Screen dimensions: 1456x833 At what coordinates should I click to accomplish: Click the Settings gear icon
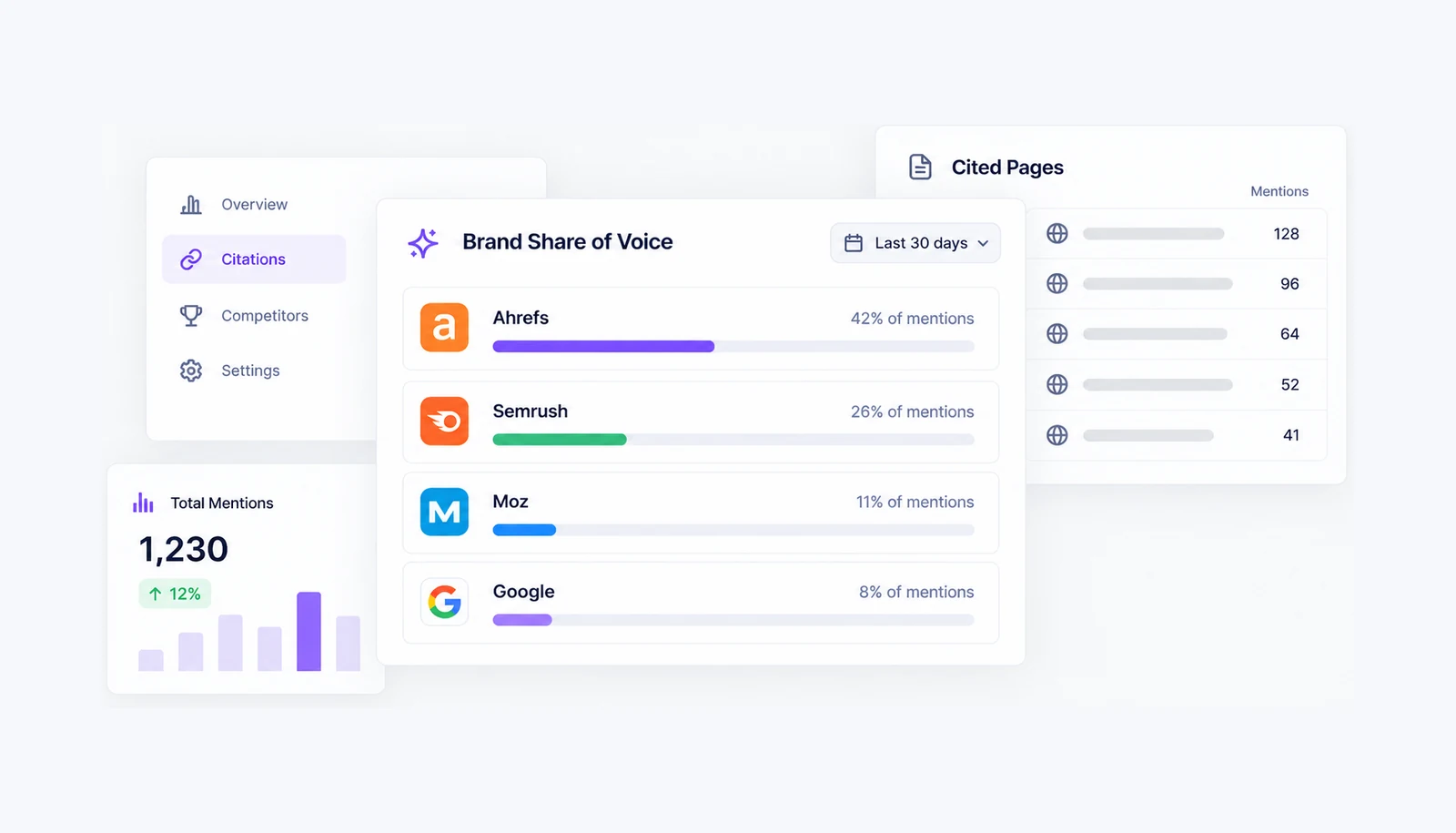pyautogui.click(x=191, y=371)
